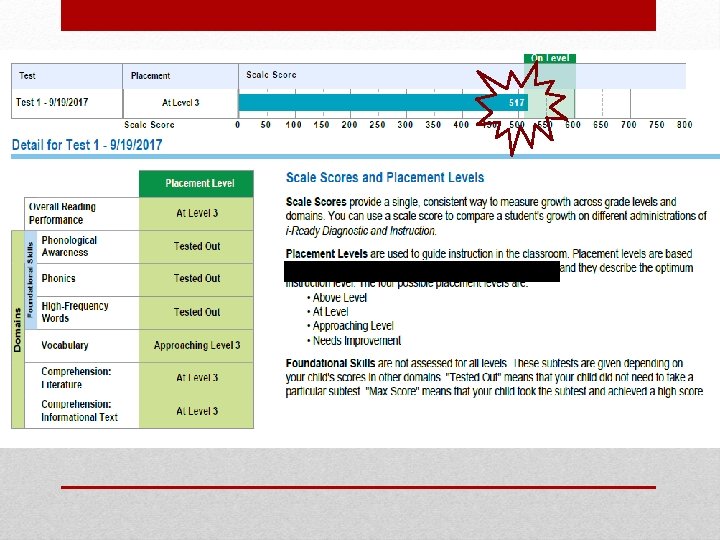Click the '200' tick on the scale axis
Viewport: 720px width, 540px height.
[349, 124]
